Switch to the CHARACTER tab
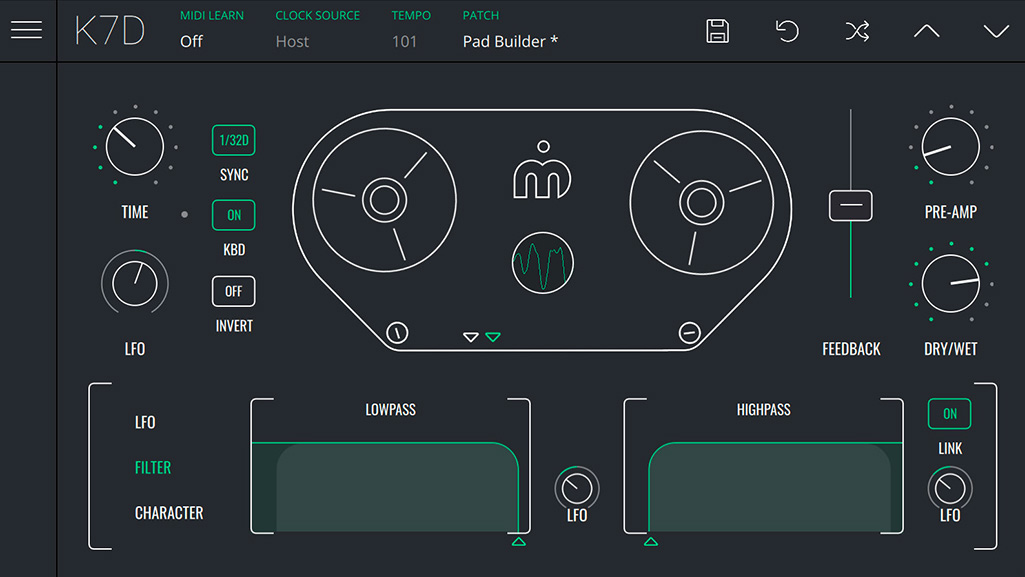The image size is (1025, 577). [x=168, y=512]
